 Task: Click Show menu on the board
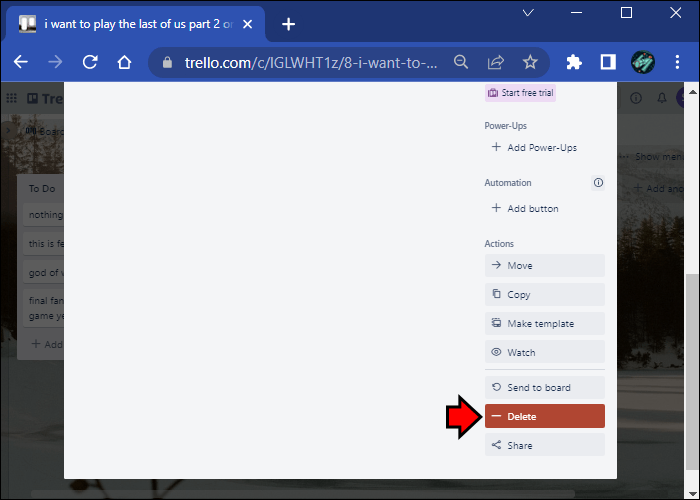(x=652, y=157)
